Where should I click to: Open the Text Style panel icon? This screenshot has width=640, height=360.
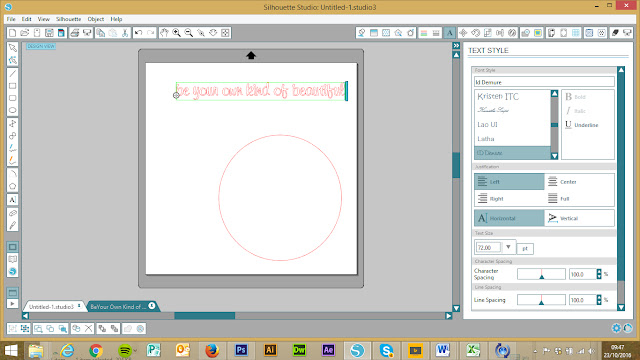pyautogui.click(x=449, y=33)
